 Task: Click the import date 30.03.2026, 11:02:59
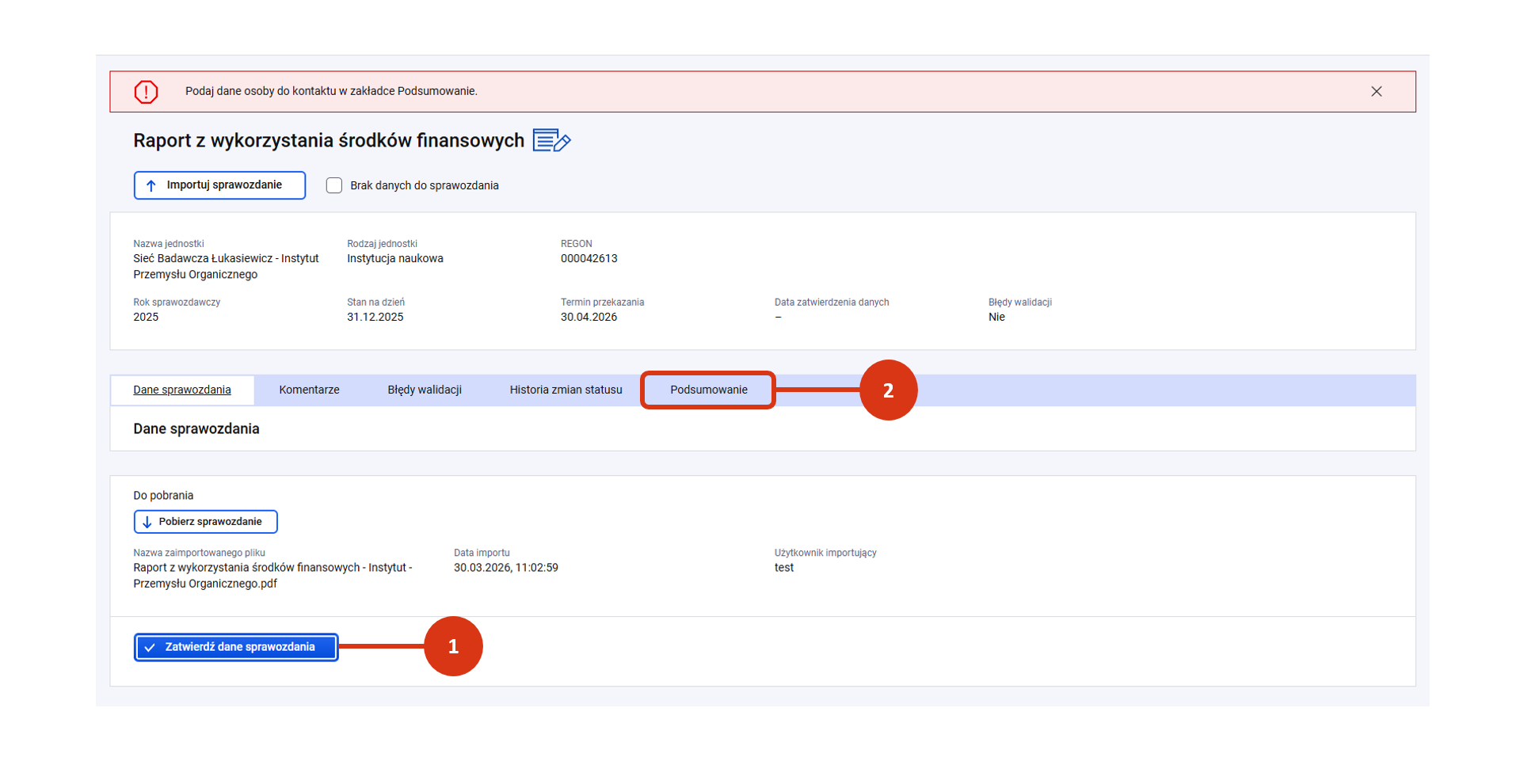pos(505,568)
